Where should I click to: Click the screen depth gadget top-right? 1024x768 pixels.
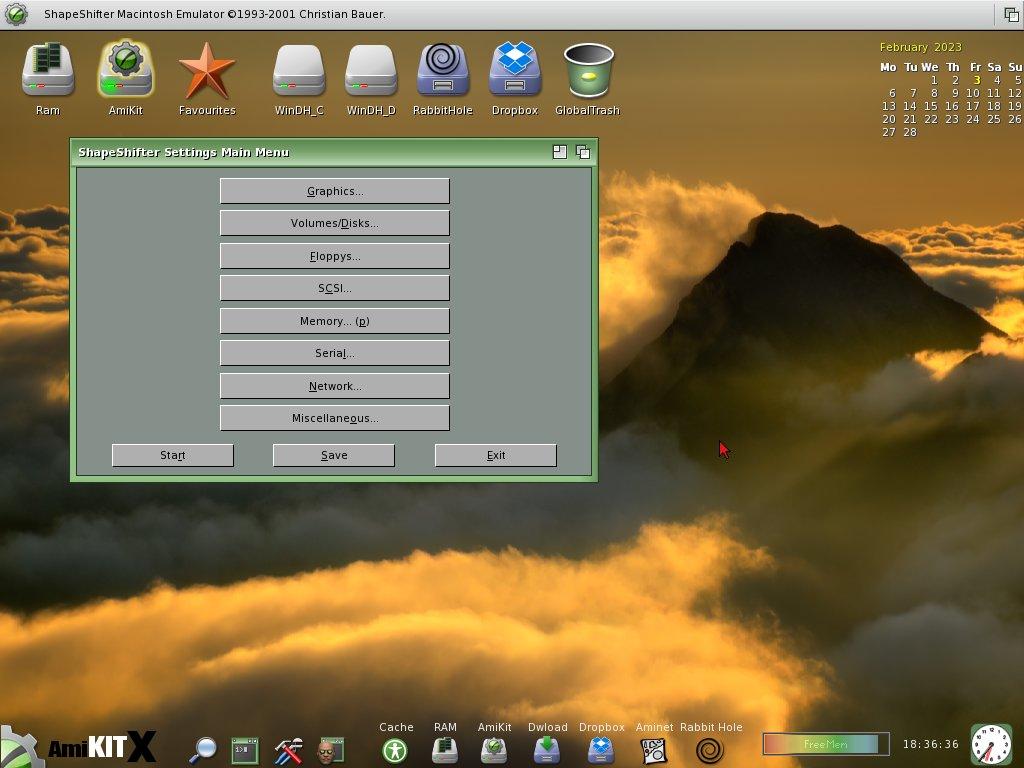click(1011, 14)
